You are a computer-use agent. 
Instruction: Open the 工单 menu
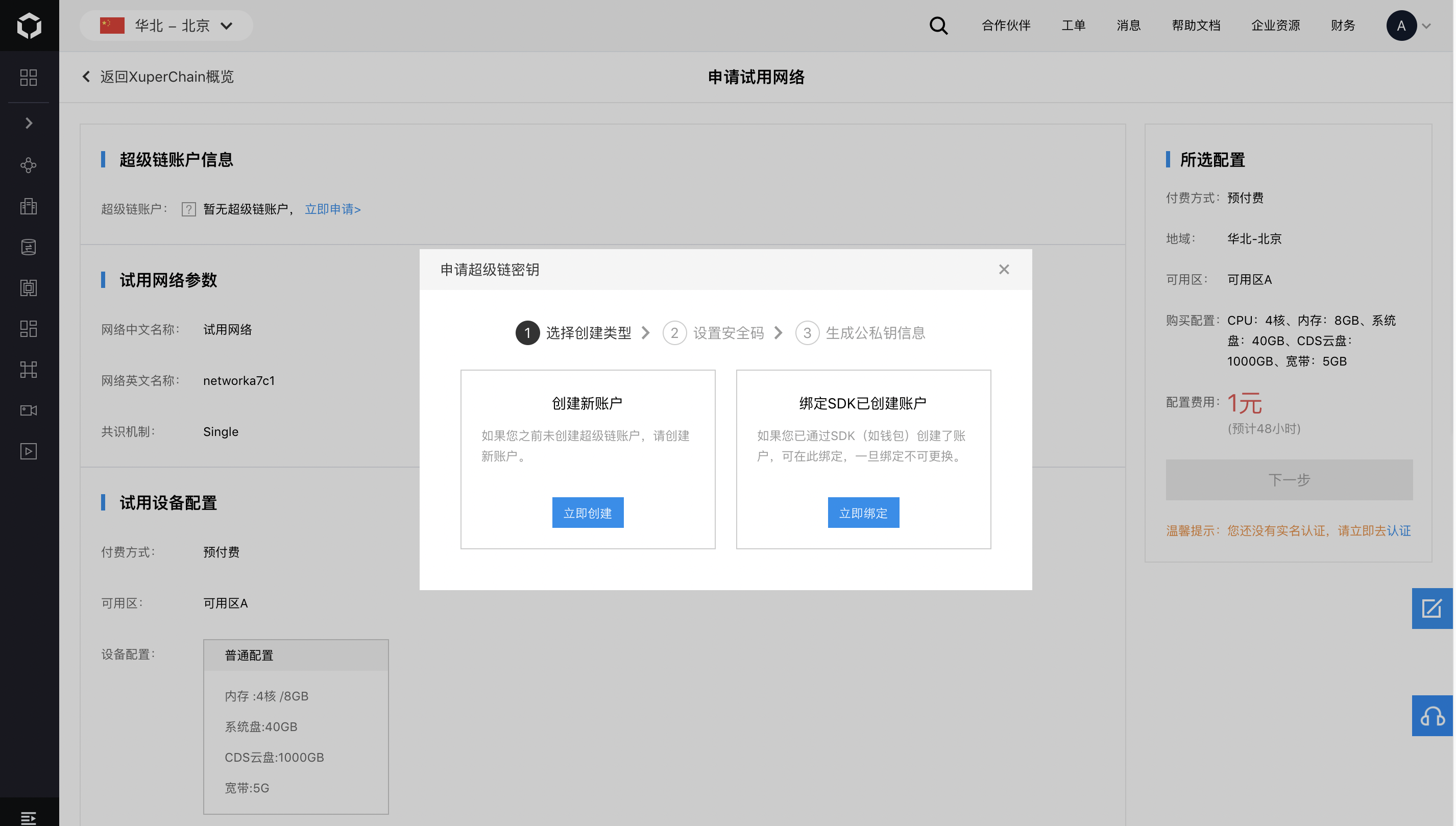point(1073,26)
